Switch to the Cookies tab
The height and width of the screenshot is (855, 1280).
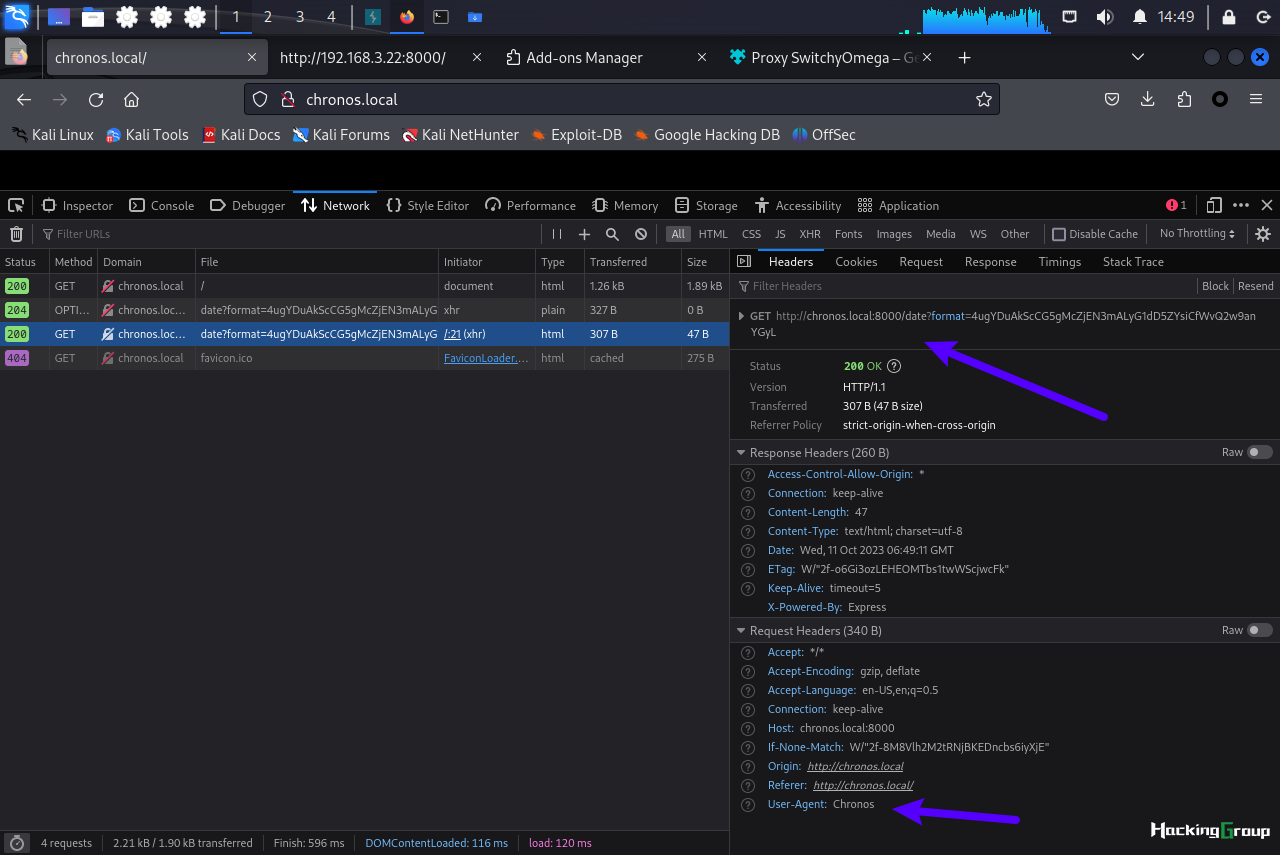[x=856, y=261]
